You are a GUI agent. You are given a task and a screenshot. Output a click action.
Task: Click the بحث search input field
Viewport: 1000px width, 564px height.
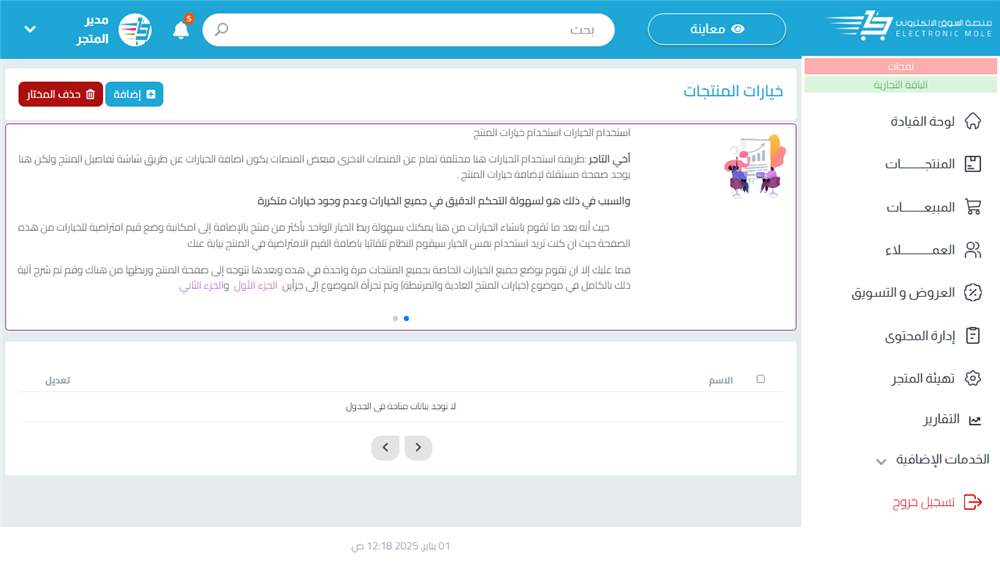[x=420, y=30]
